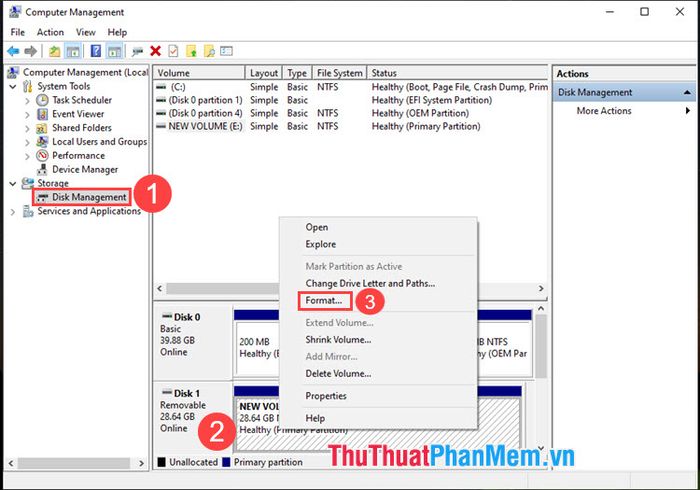The width and height of the screenshot is (700, 490).
Task: Choose Shrink Volume... from context menu
Action: pyautogui.click(x=338, y=340)
